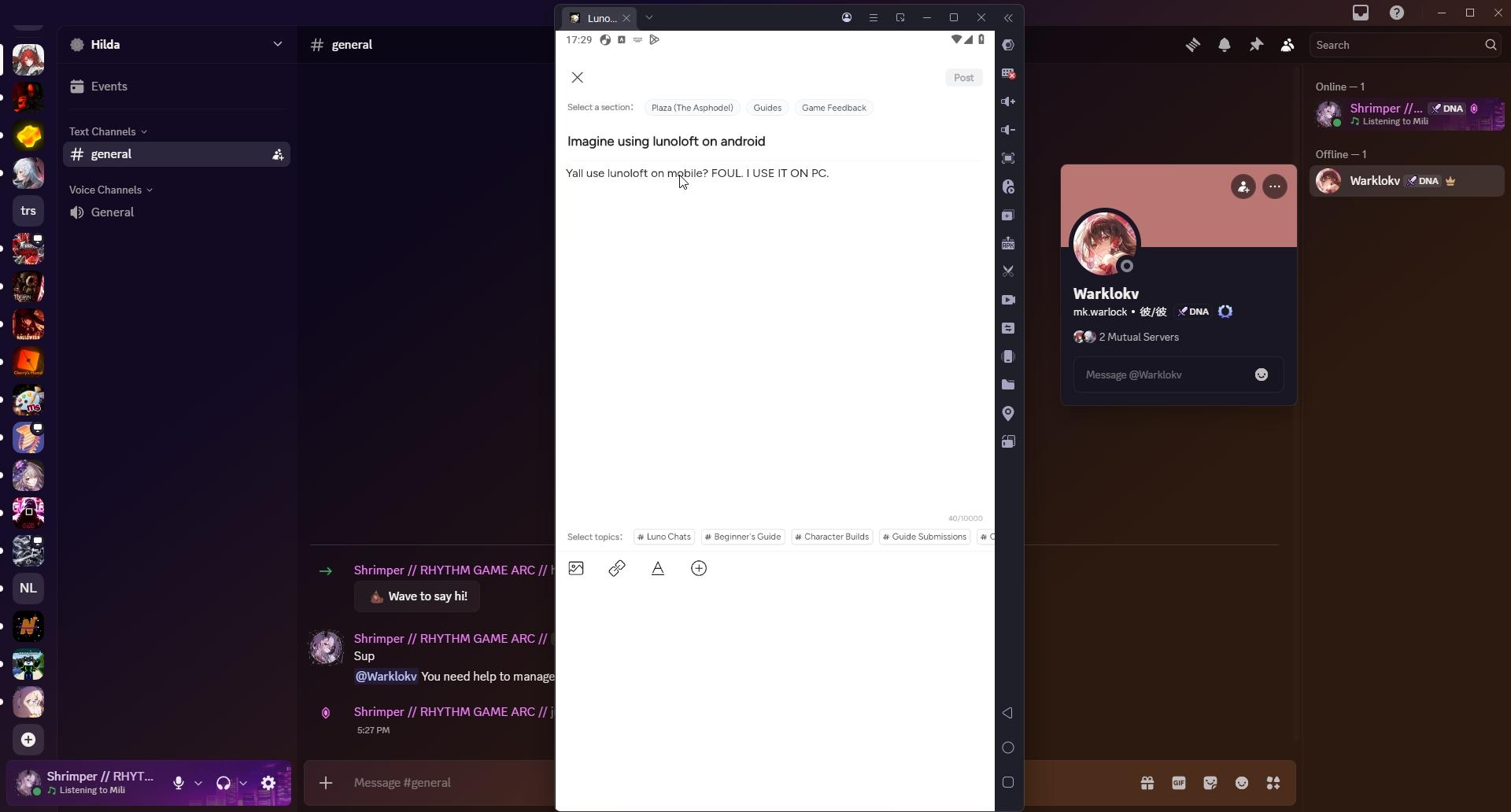Viewport: 1511px width, 812px height.
Task: Open the text formatting icon in post editor
Action: pos(658,569)
